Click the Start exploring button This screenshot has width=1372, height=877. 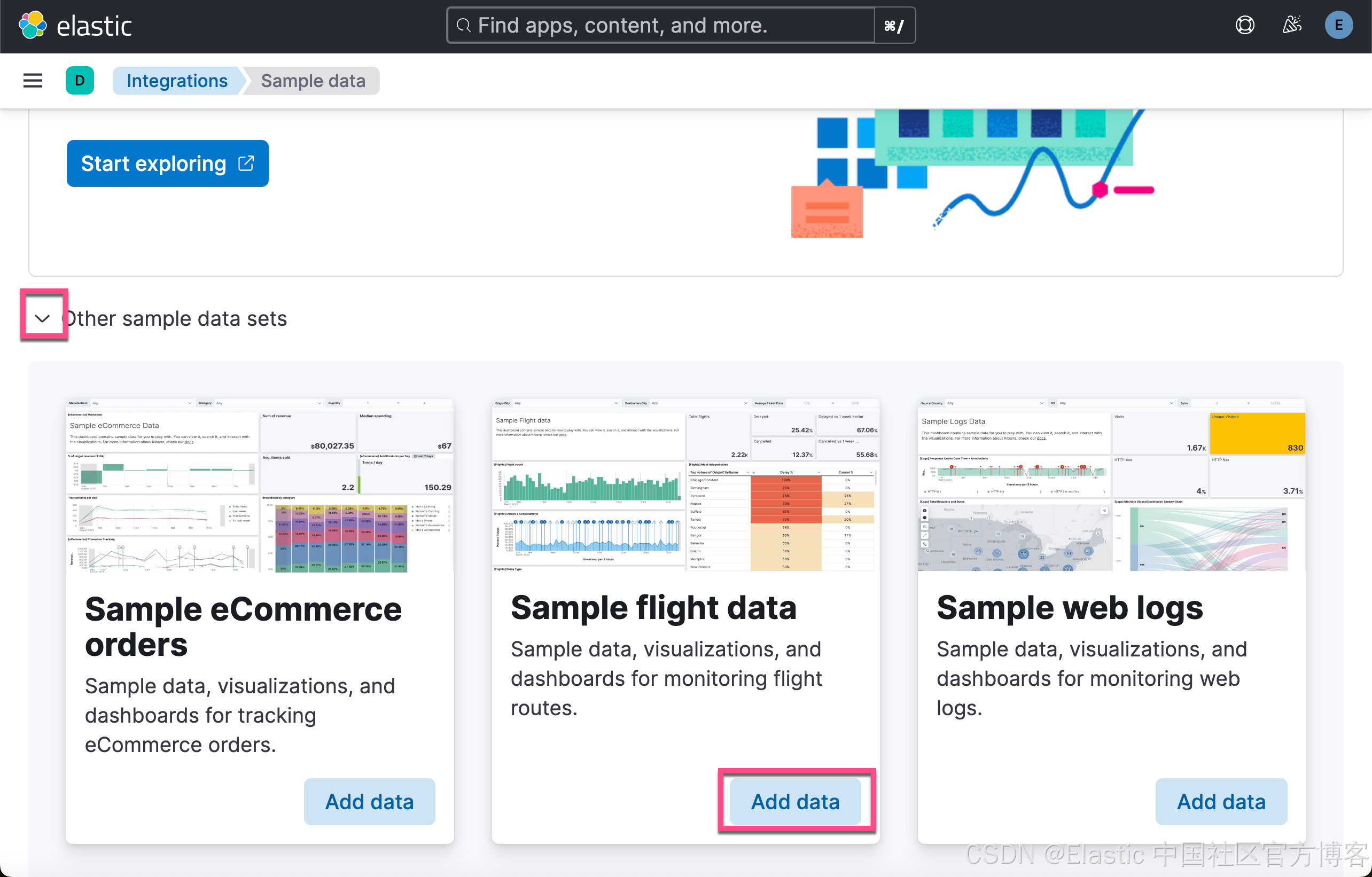click(x=154, y=163)
